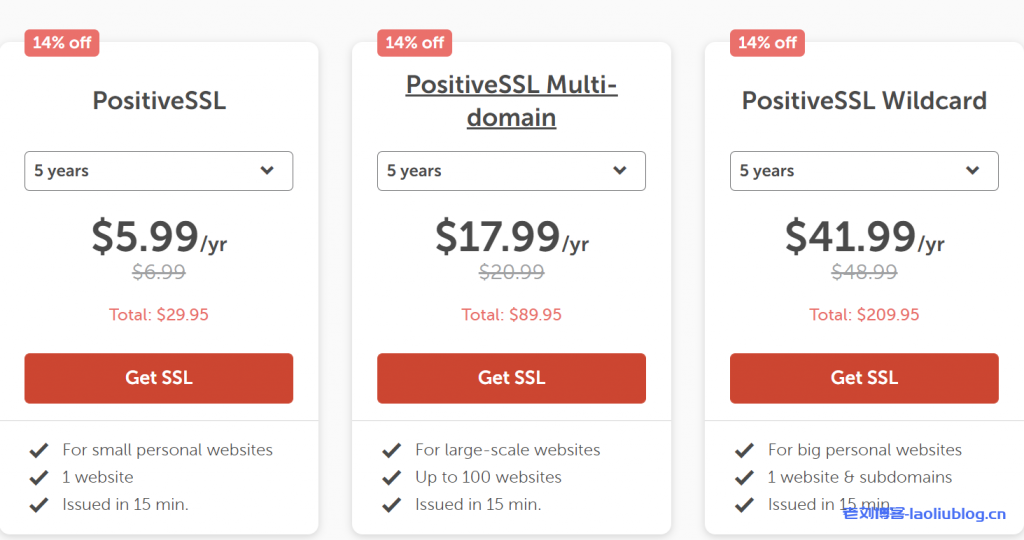Click checkmark beside 'For large-scale websites'
The image size is (1024, 540).
pyautogui.click(x=392, y=451)
